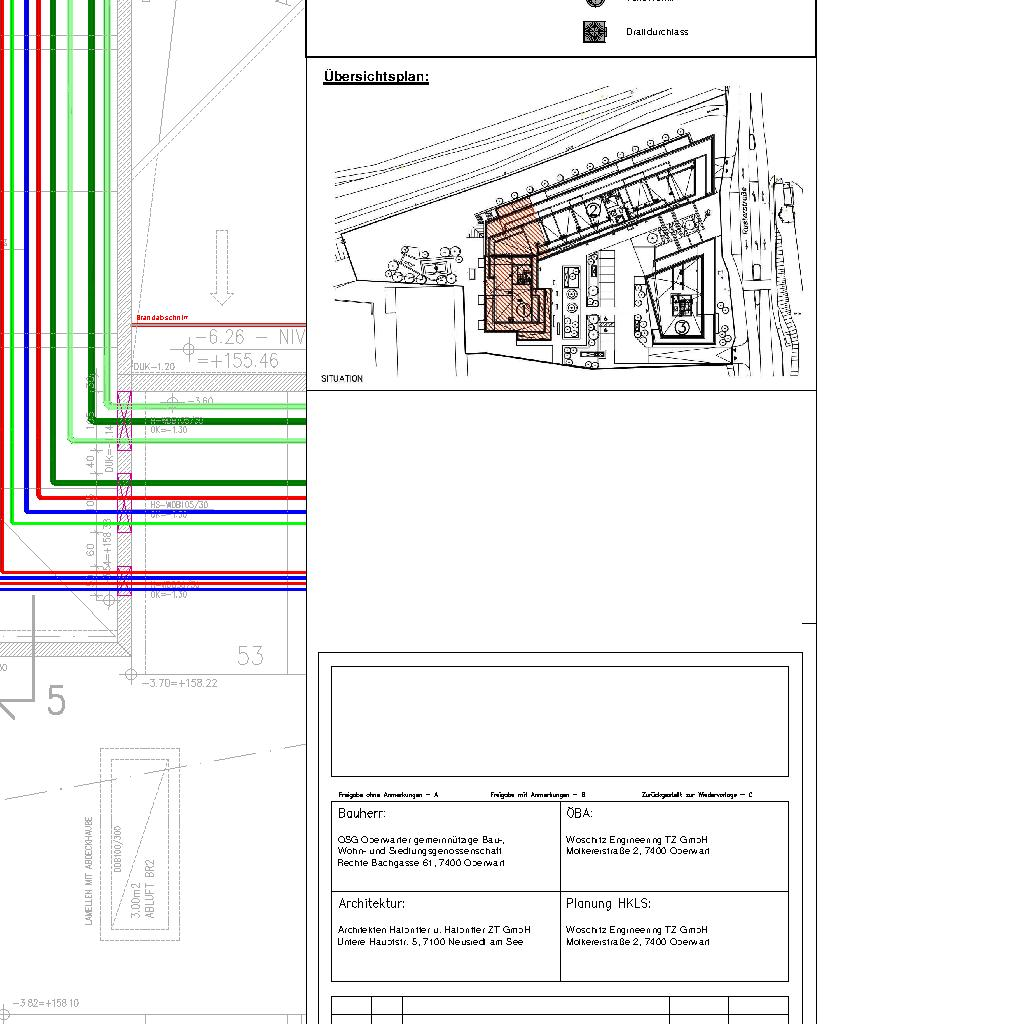Select the 'HS-WDB105/30' penetration label
Viewport: 1024px width, 1024px height.
coord(180,505)
